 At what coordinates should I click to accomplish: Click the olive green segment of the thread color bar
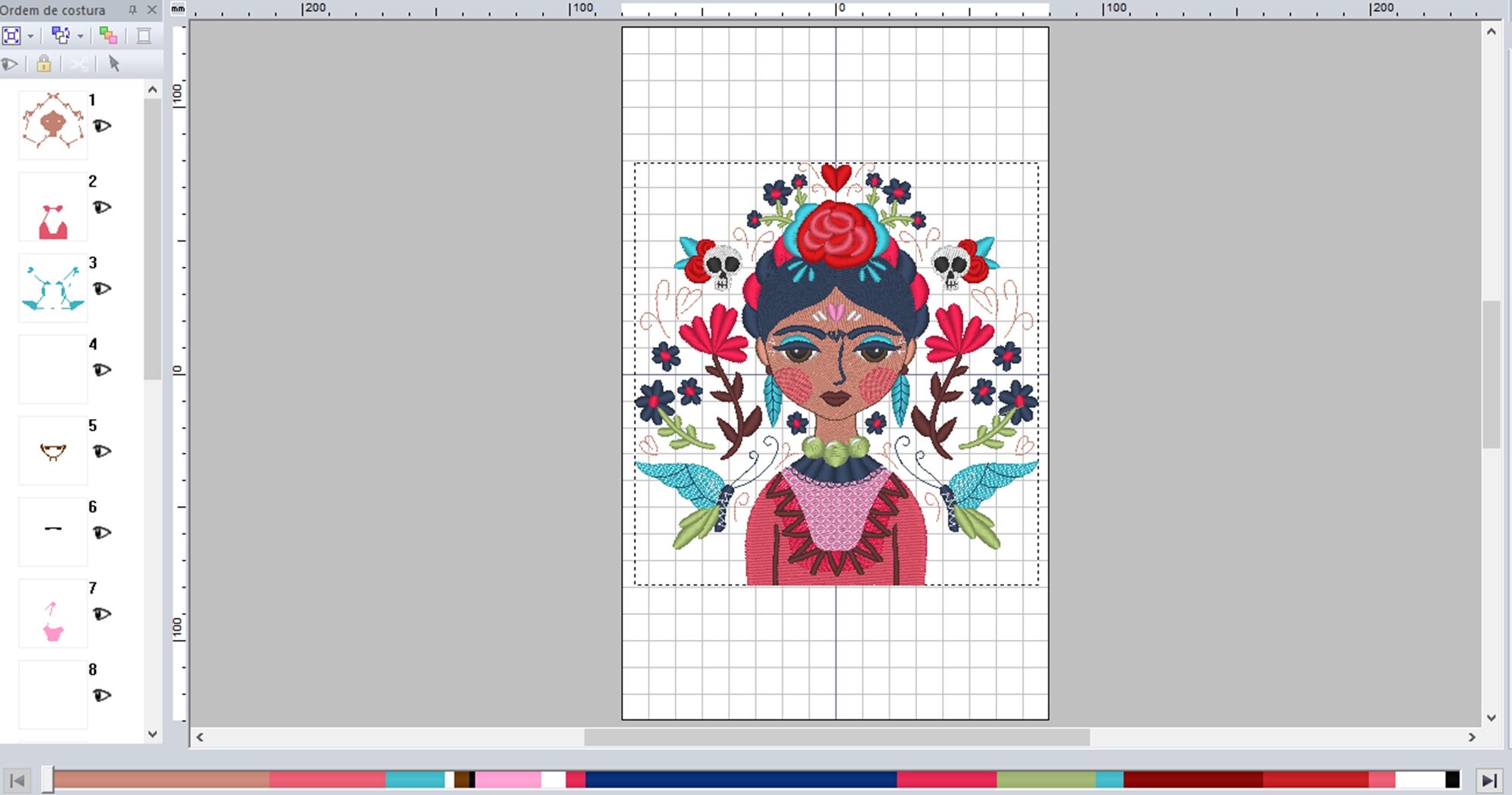(x=1046, y=780)
